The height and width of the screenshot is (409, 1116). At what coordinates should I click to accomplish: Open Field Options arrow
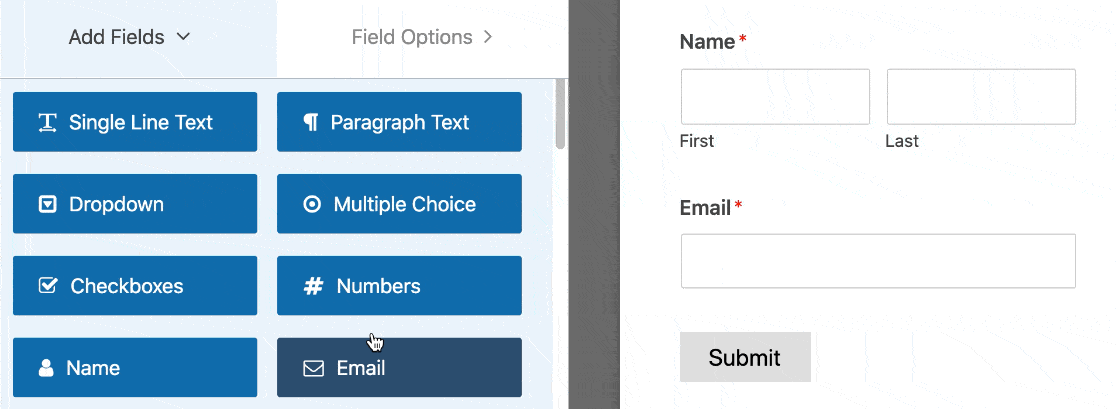(488, 38)
